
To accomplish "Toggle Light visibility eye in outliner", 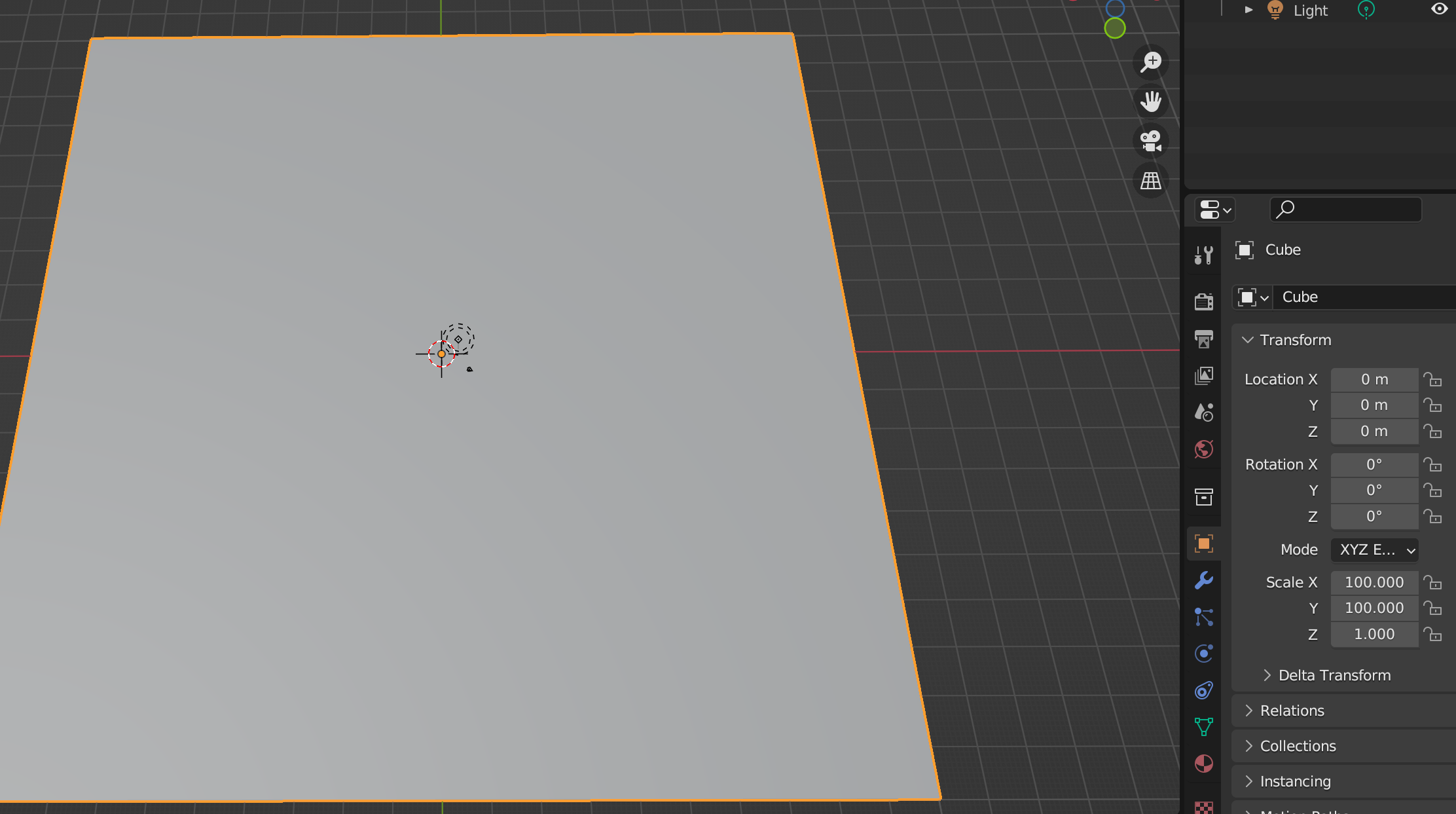I will (x=1439, y=9).
